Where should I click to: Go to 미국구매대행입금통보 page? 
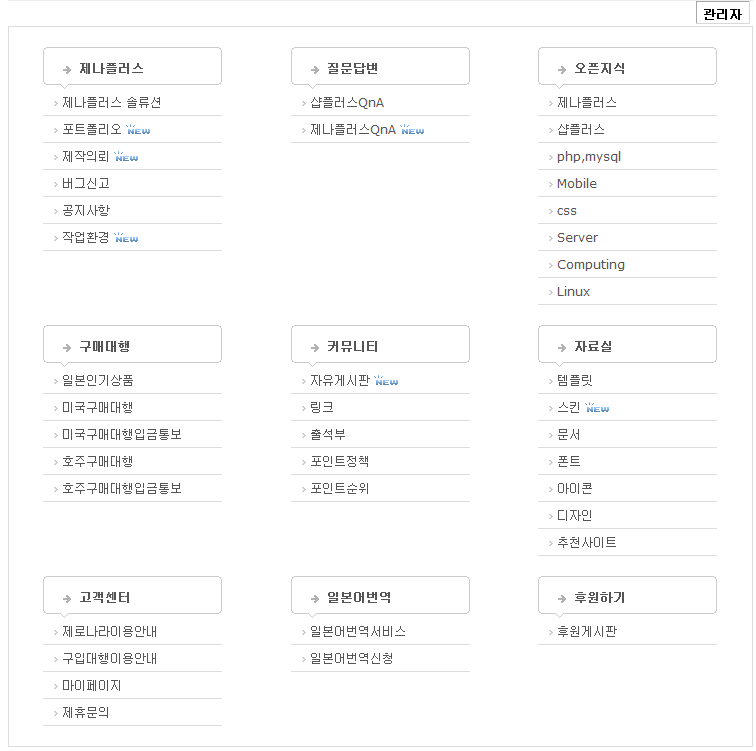122,434
